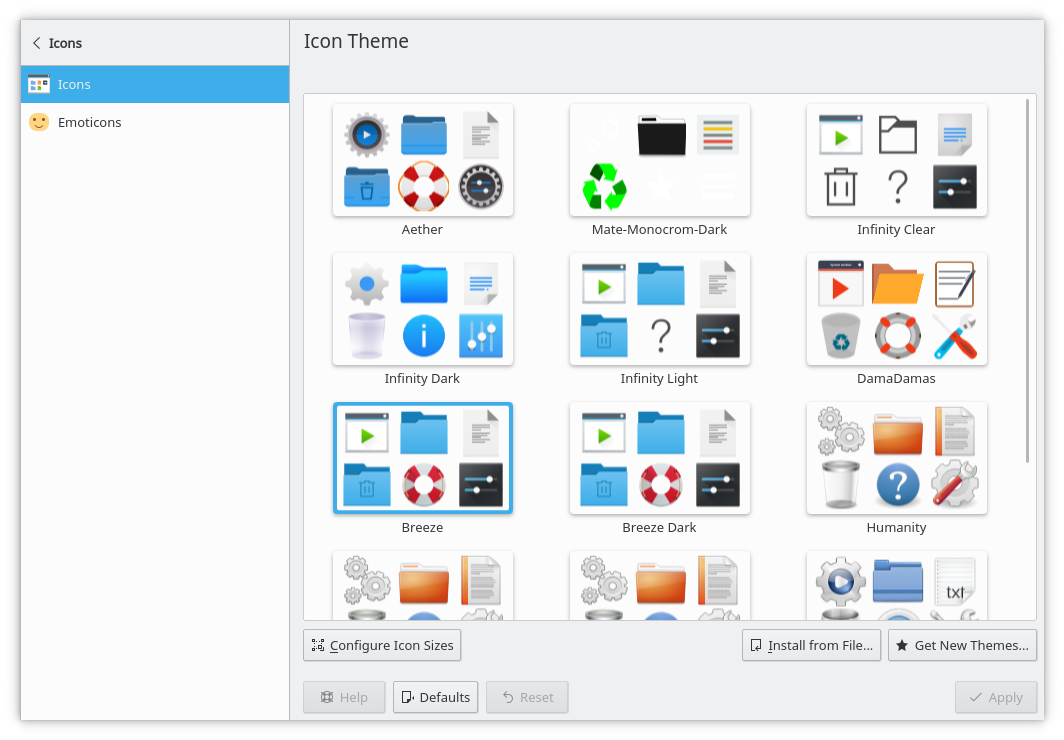Screen dimensions: 1064x740
Task: Select the Mate-Monocrom-Dark icon theme
Action: tap(659, 160)
